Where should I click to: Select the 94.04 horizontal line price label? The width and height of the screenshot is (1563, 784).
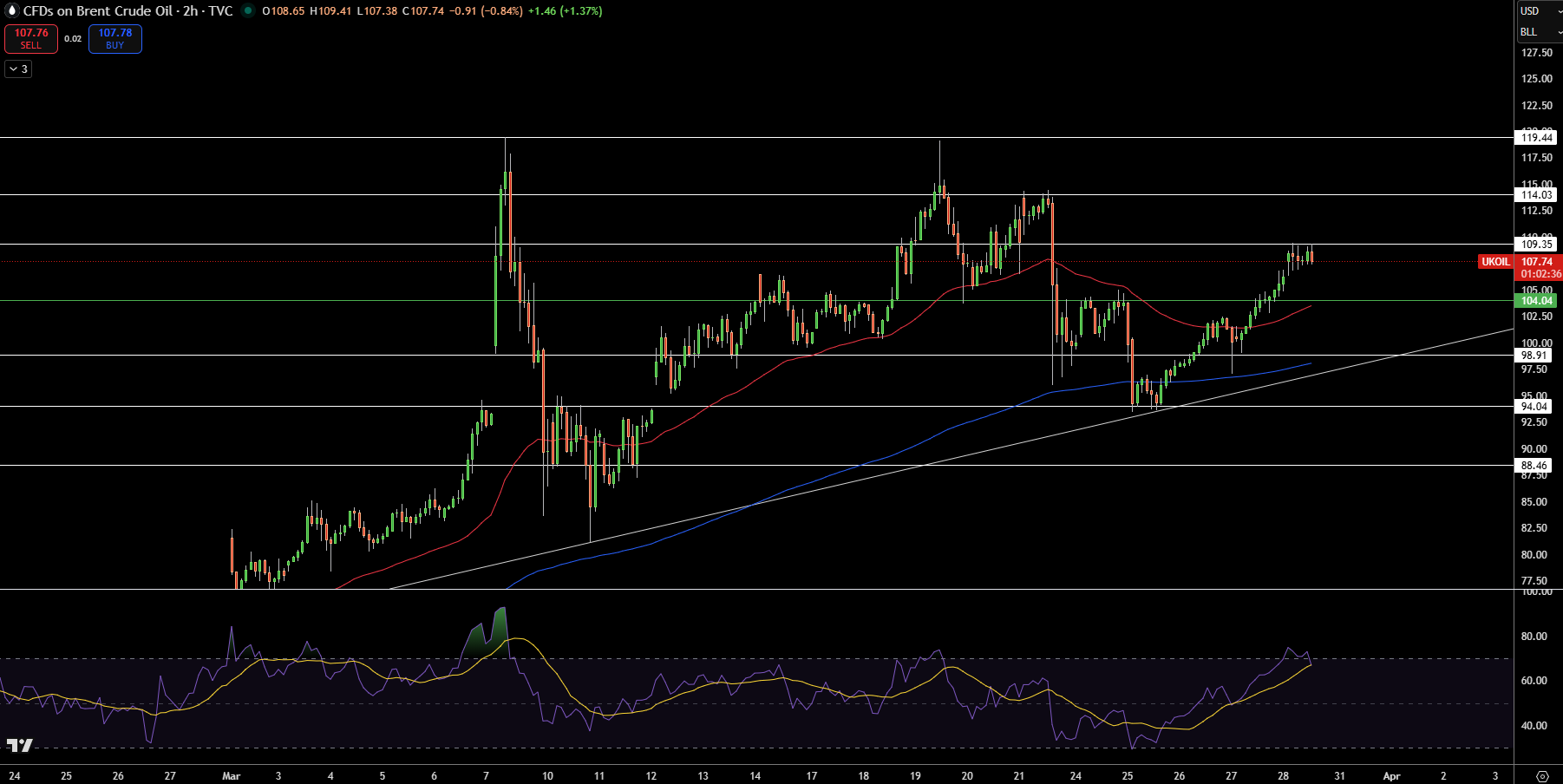(1534, 407)
